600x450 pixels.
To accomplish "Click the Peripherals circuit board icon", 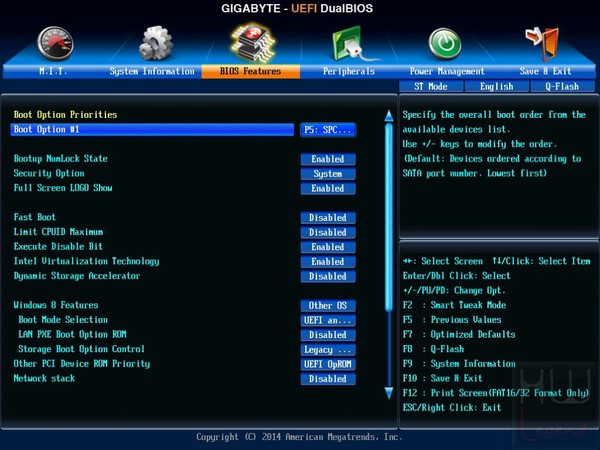I will (353, 43).
